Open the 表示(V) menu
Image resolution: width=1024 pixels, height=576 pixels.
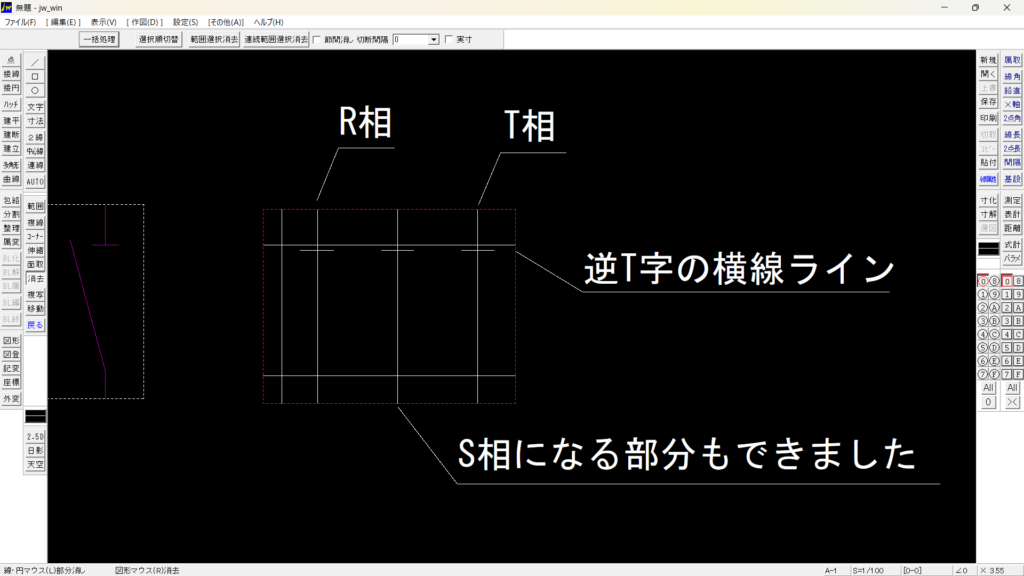[x=103, y=22]
